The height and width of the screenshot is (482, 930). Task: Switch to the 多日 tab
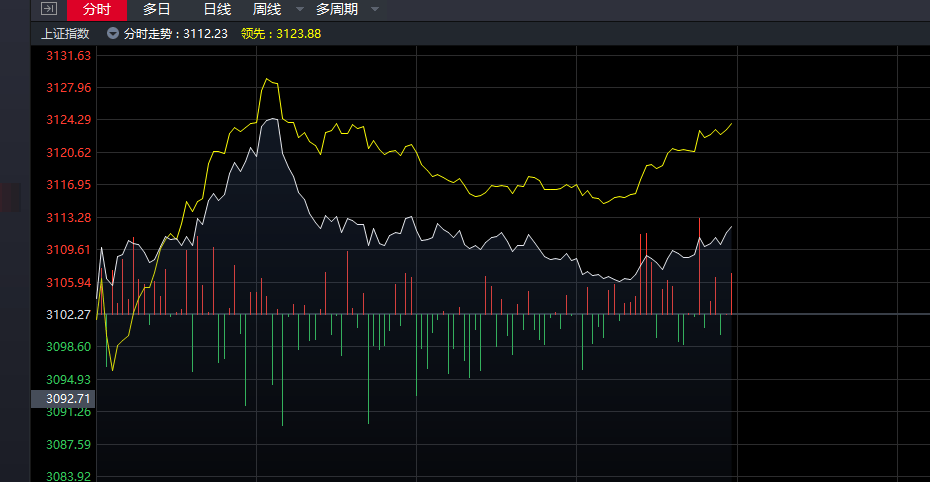click(x=157, y=9)
